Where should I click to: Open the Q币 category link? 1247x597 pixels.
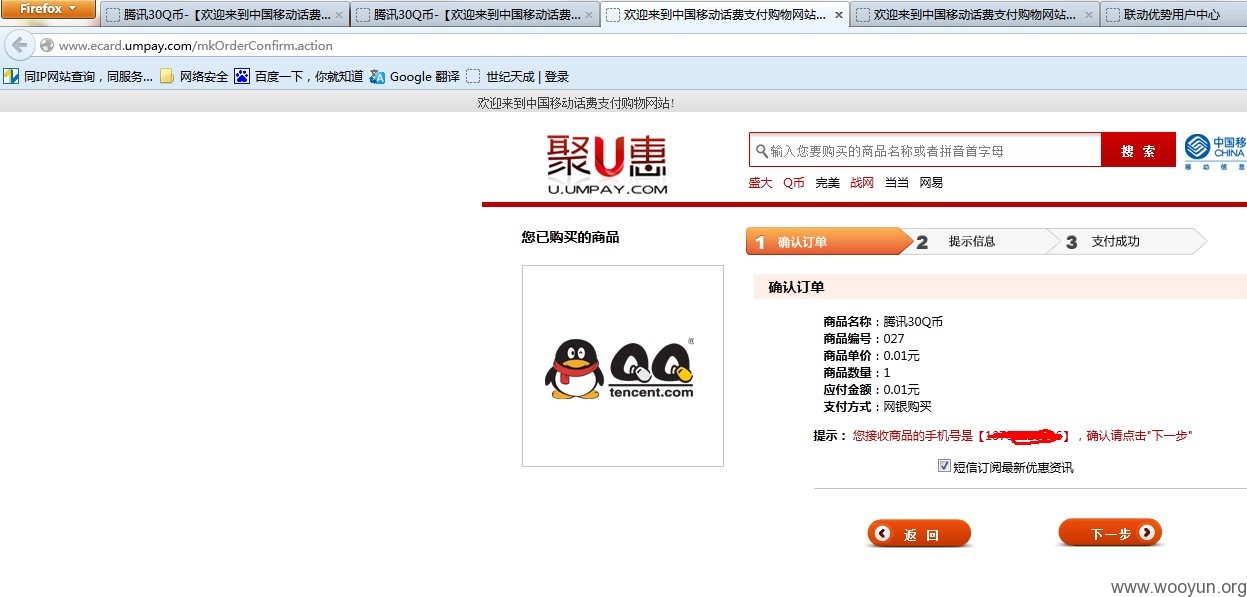pyautogui.click(x=794, y=183)
